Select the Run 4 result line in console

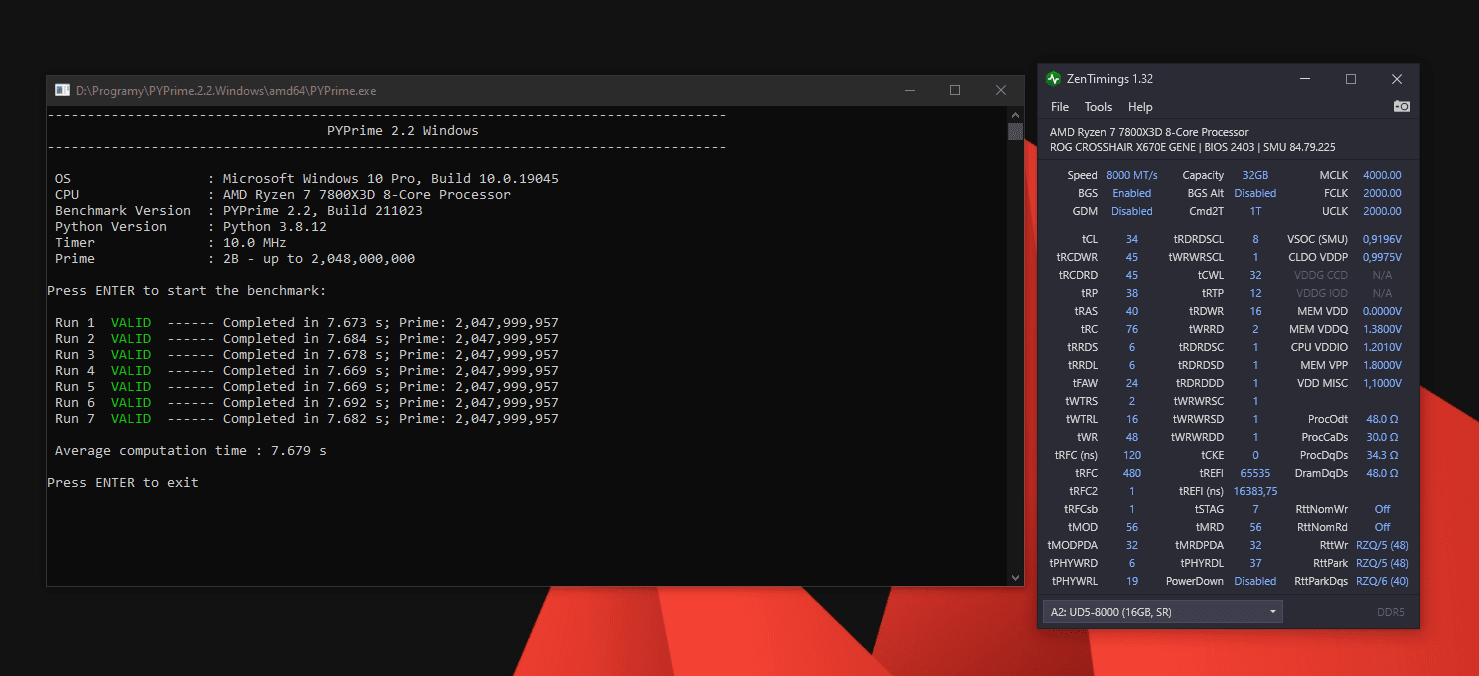tap(307, 371)
